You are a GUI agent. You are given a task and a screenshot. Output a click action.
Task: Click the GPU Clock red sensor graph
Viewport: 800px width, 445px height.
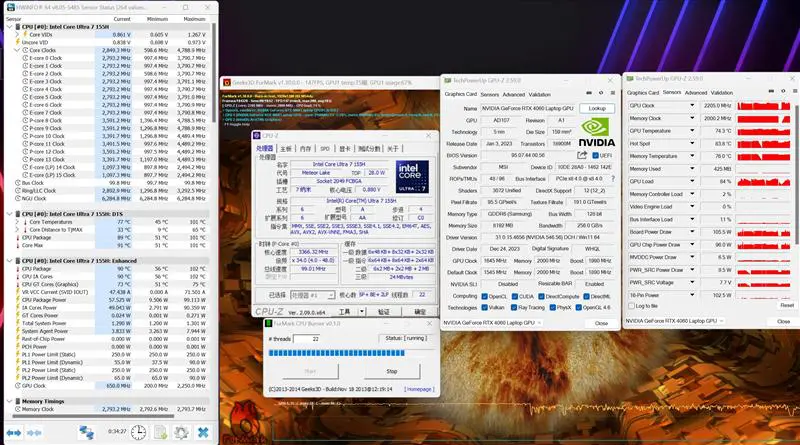pos(764,106)
